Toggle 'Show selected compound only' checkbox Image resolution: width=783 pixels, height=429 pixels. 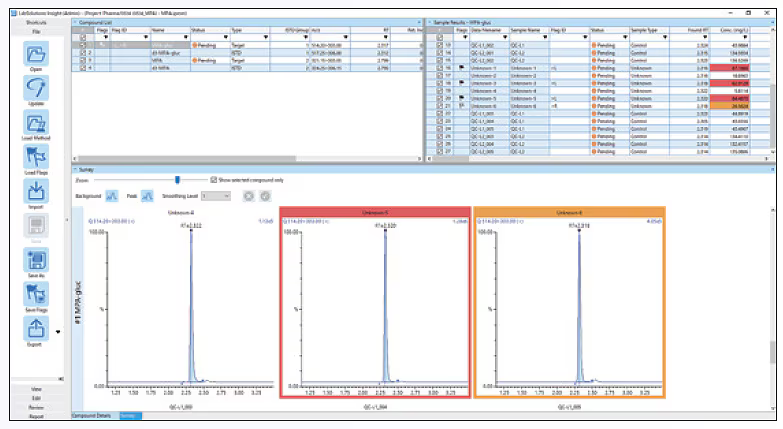[213, 180]
